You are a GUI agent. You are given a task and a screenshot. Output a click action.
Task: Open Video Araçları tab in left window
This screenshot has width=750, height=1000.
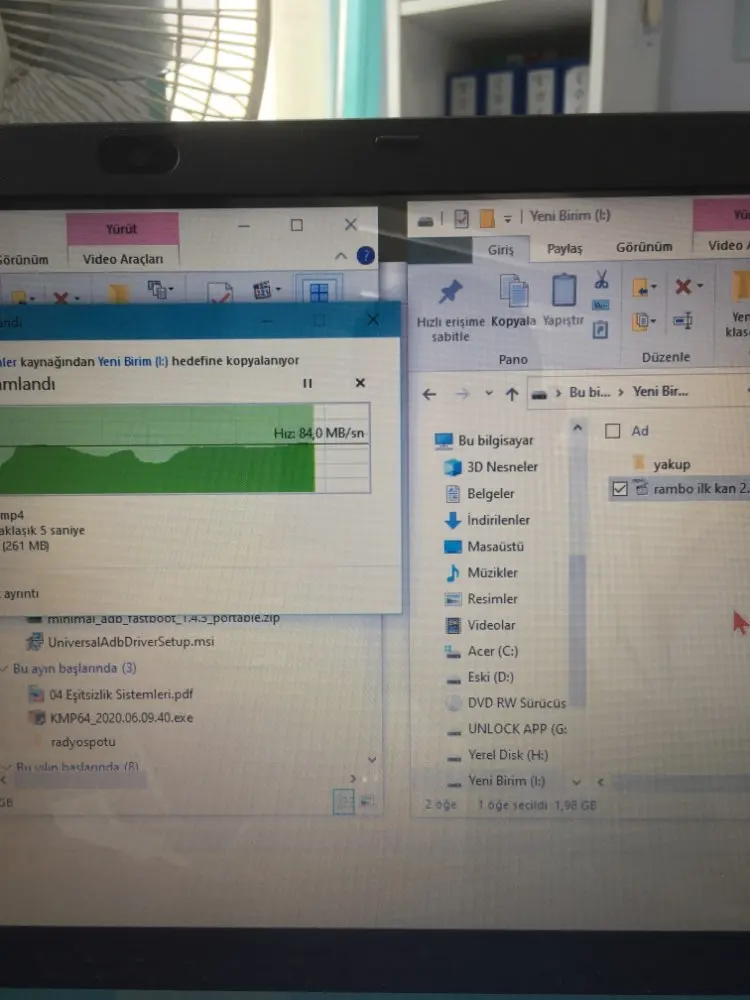click(x=123, y=259)
